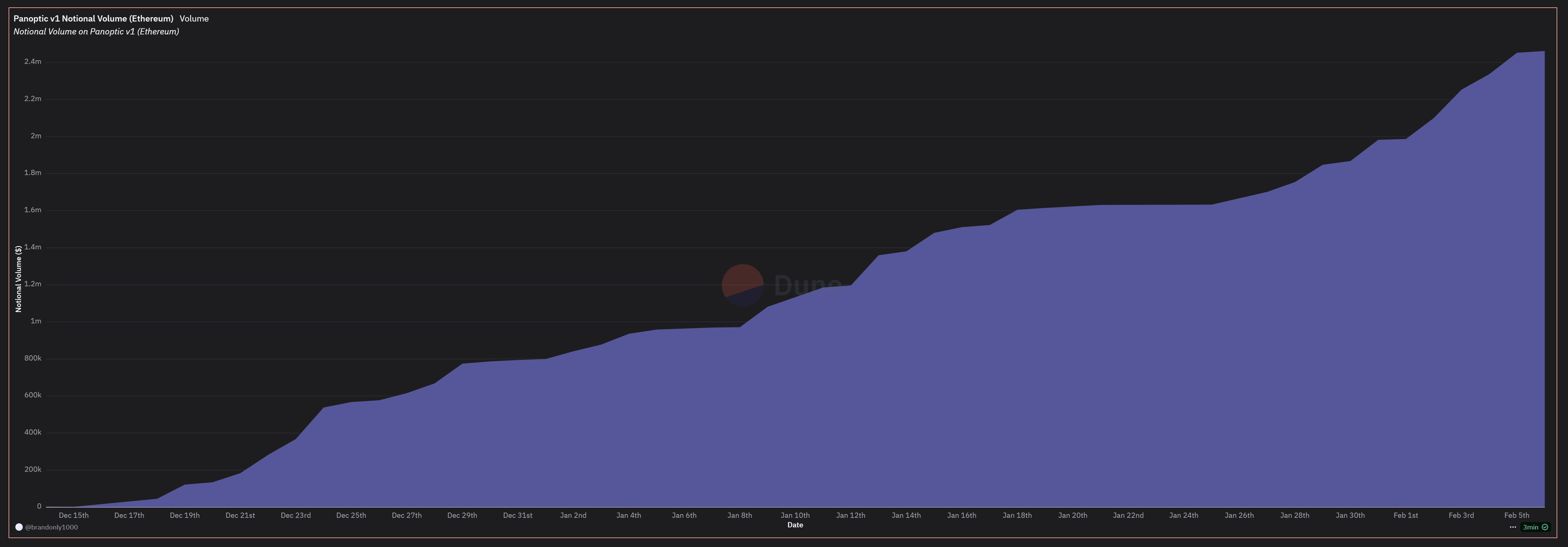1568x547 pixels.
Task: Click the Jan 14th axis label
Action: (x=906, y=515)
